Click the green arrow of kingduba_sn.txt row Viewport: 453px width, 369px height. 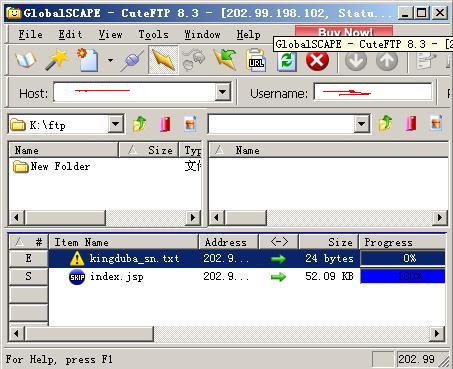coord(278,259)
